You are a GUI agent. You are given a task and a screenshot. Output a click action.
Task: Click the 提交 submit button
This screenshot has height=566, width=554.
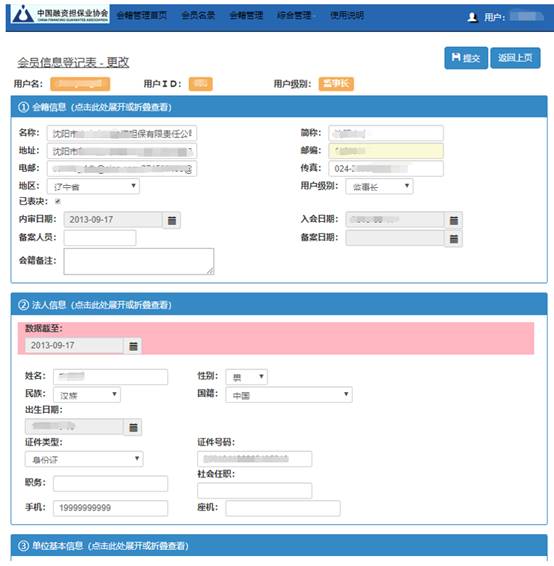coord(466,58)
